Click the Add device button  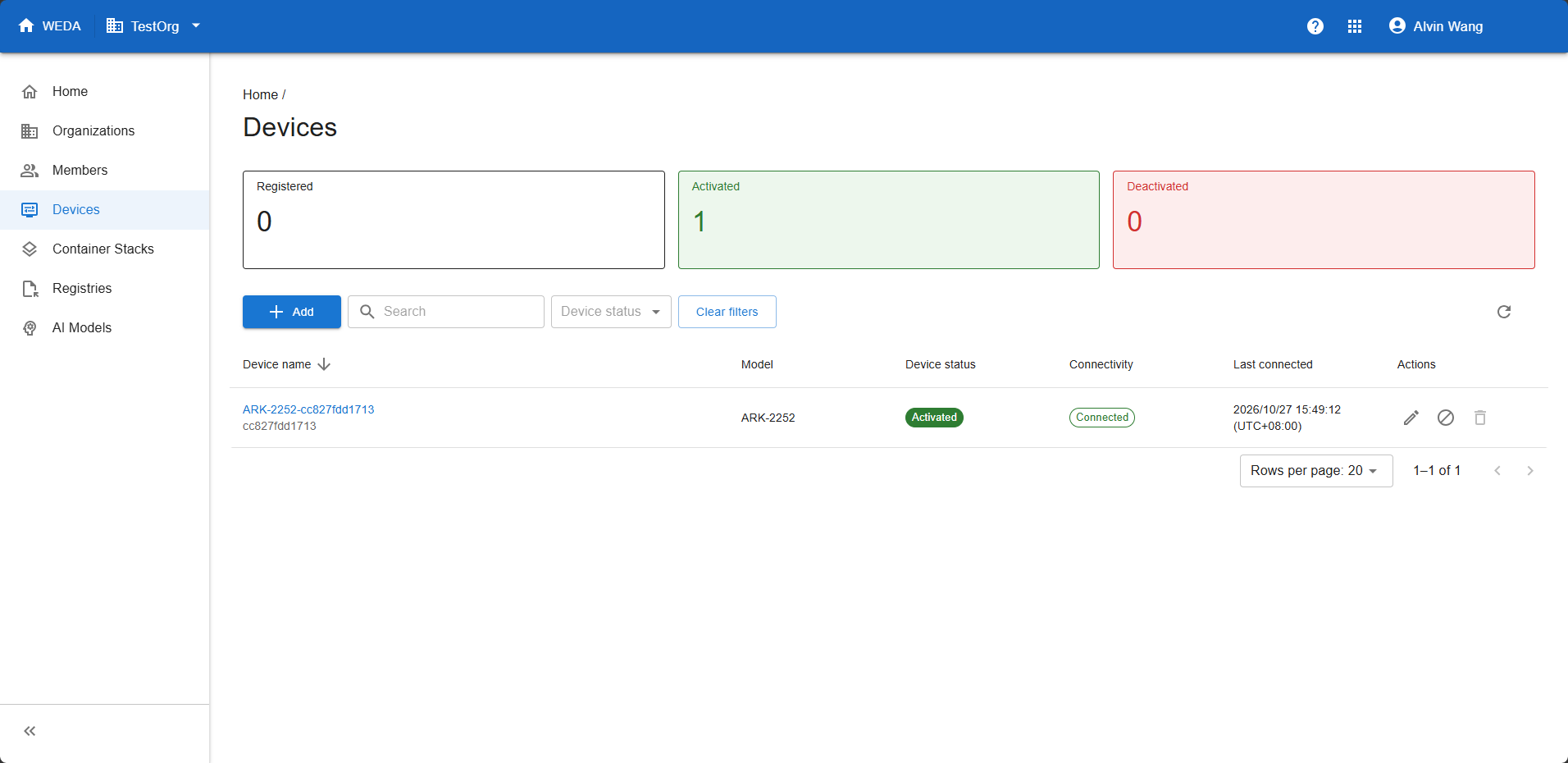click(x=292, y=312)
